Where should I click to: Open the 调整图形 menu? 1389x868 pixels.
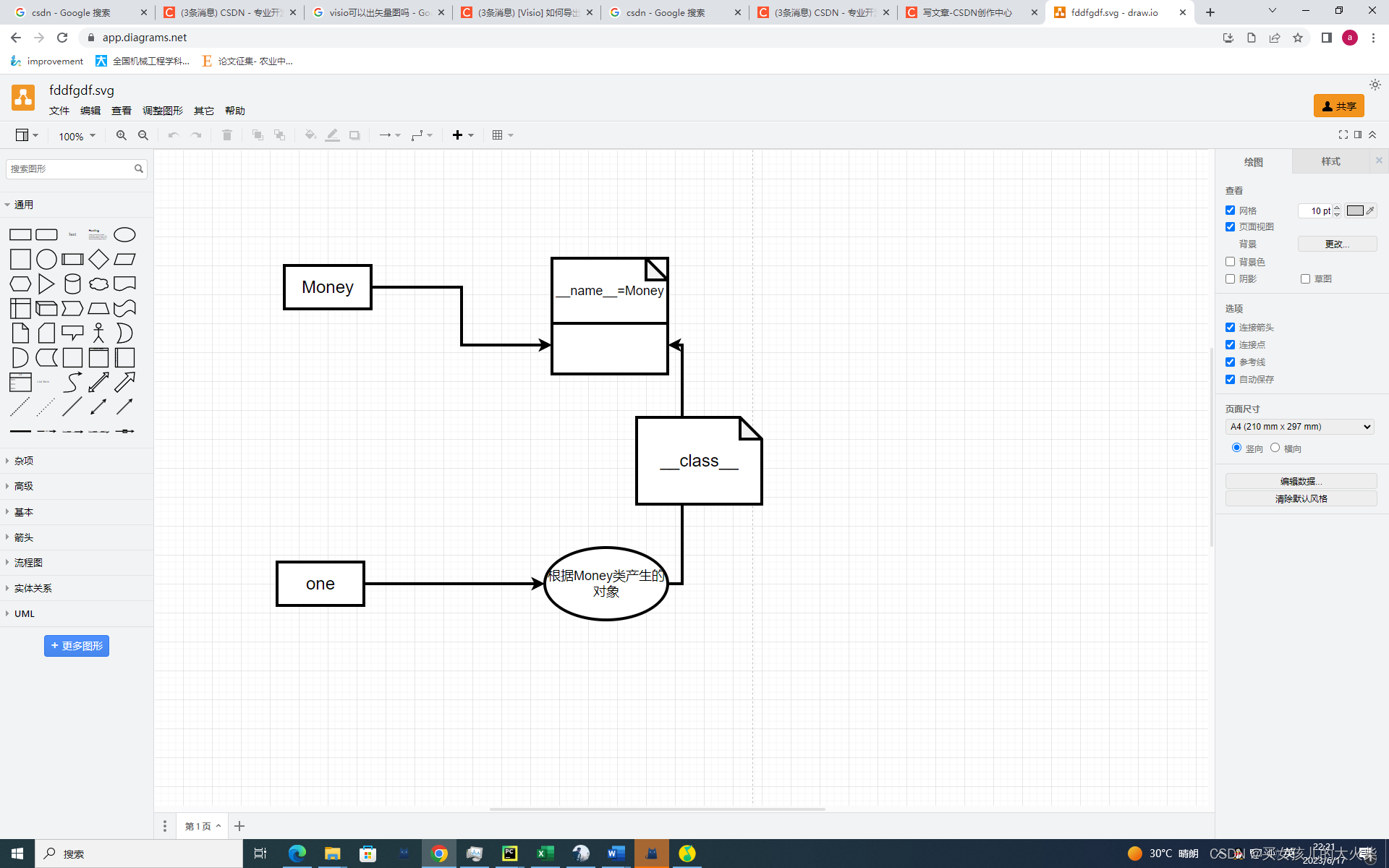[x=162, y=111]
